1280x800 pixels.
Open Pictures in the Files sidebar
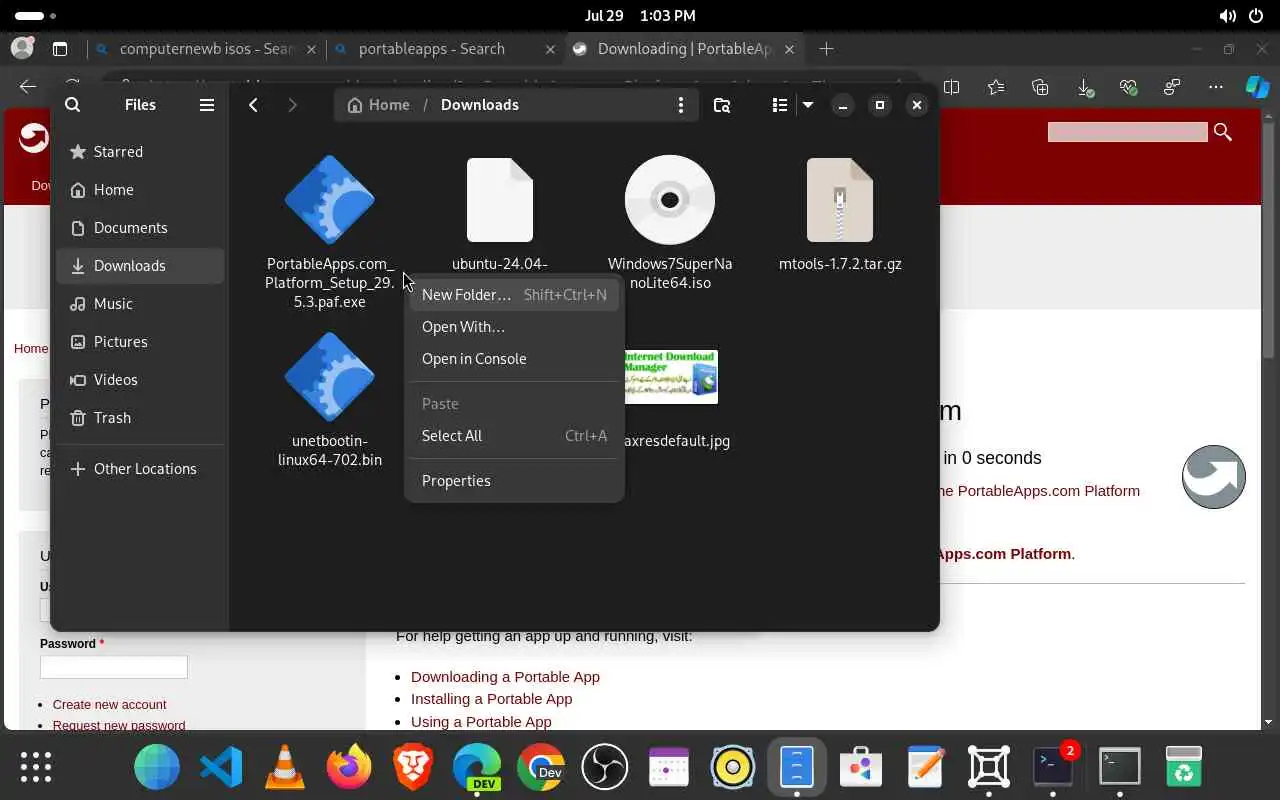click(140, 342)
